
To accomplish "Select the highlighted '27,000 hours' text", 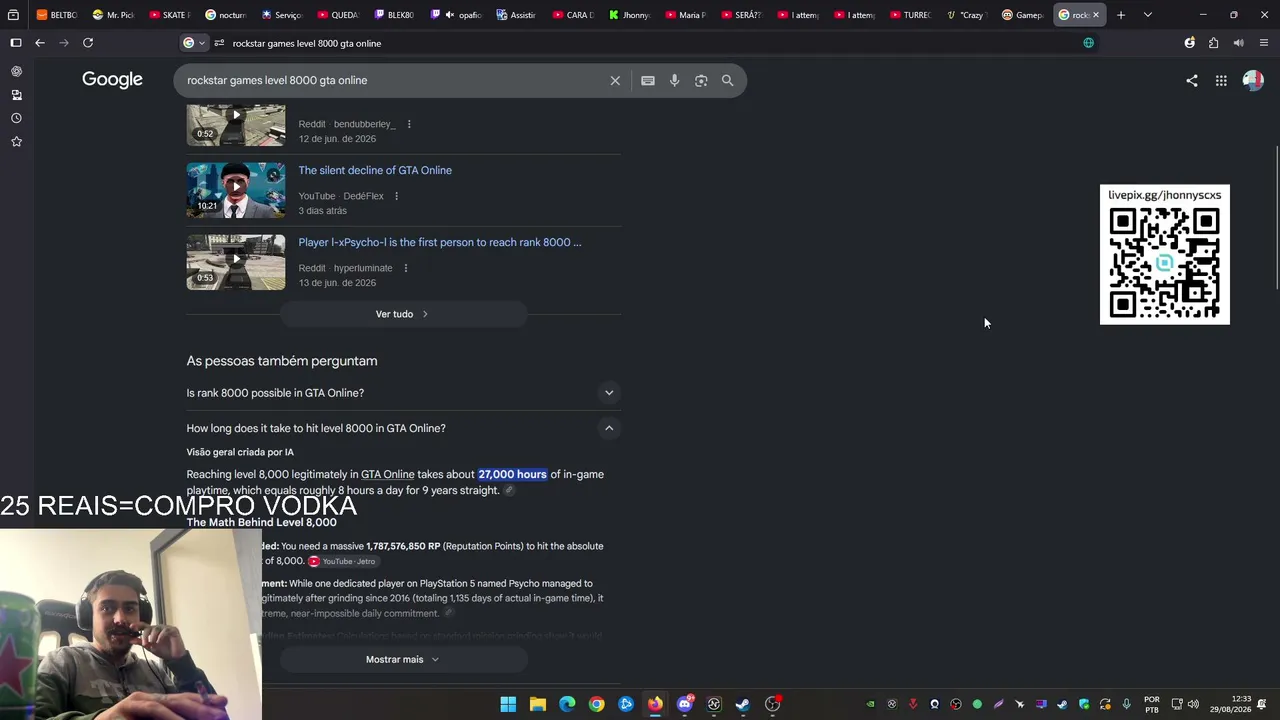I will click(x=512, y=474).
